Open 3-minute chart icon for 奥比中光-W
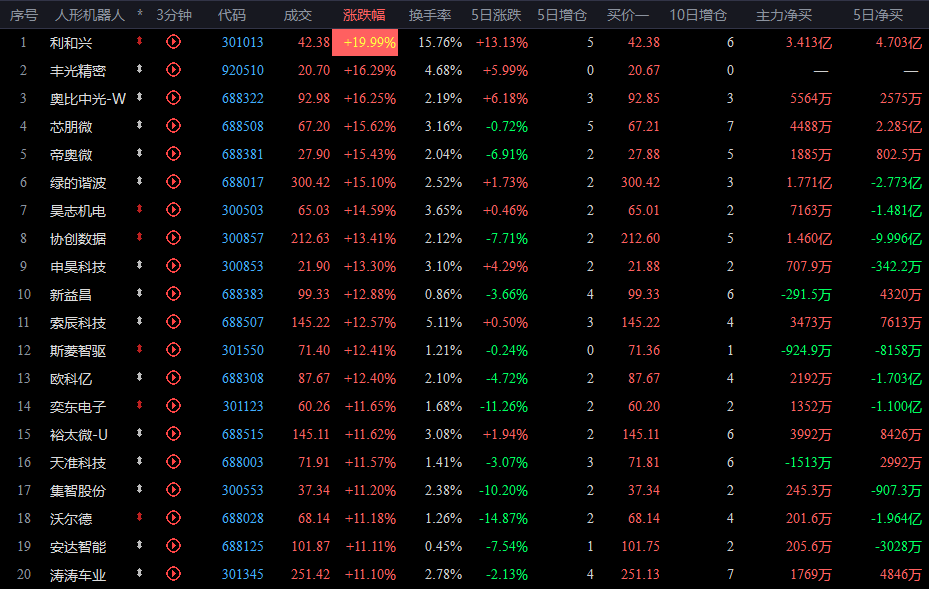This screenshot has height=589, width=929. click(173, 98)
